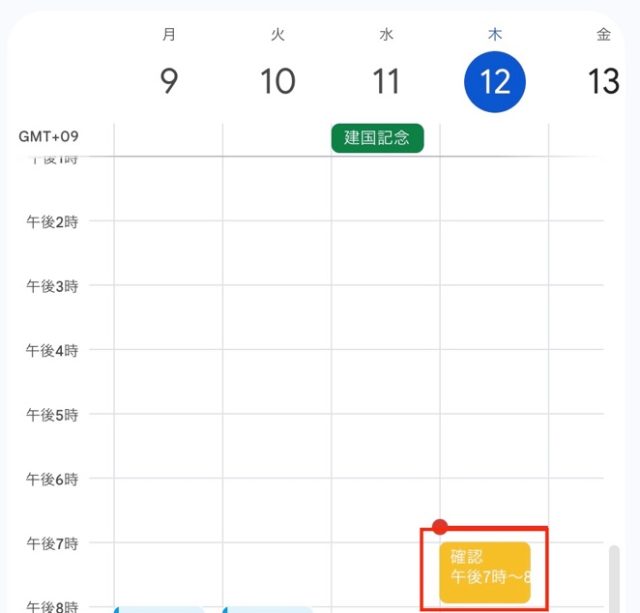Click the GMT+09 timezone label
Viewport: 640px width, 613px height.
(x=48, y=136)
